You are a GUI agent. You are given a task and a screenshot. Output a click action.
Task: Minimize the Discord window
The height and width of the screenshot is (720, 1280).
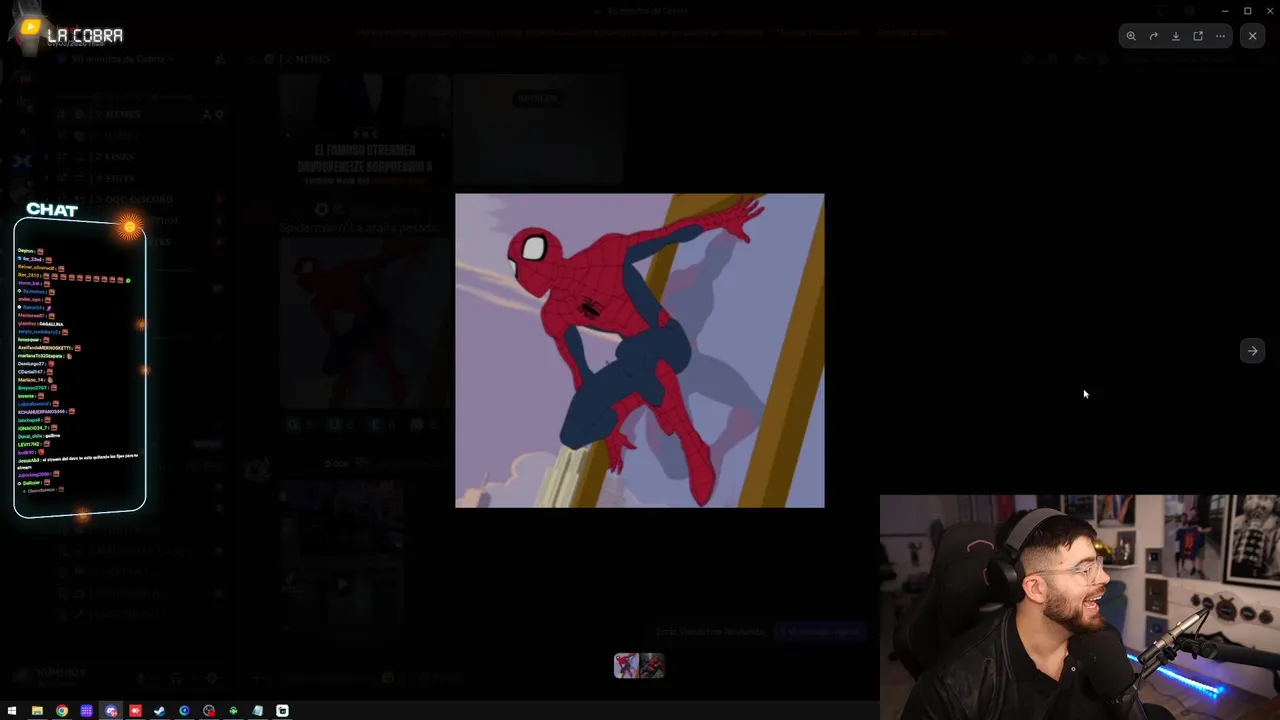(1225, 11)
